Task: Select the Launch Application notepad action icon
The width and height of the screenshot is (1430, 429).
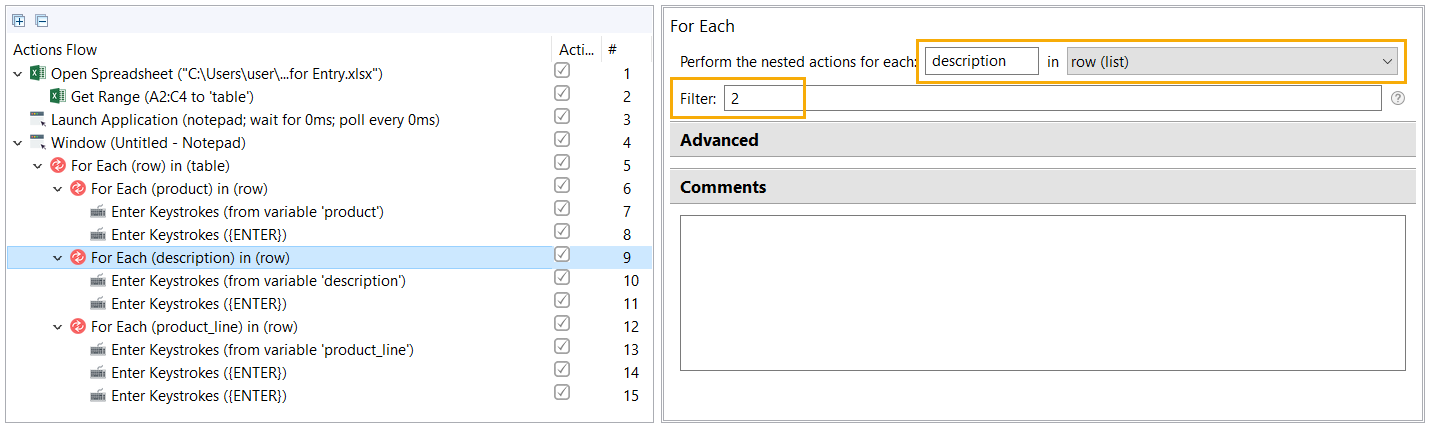Action: click(38, 120)
